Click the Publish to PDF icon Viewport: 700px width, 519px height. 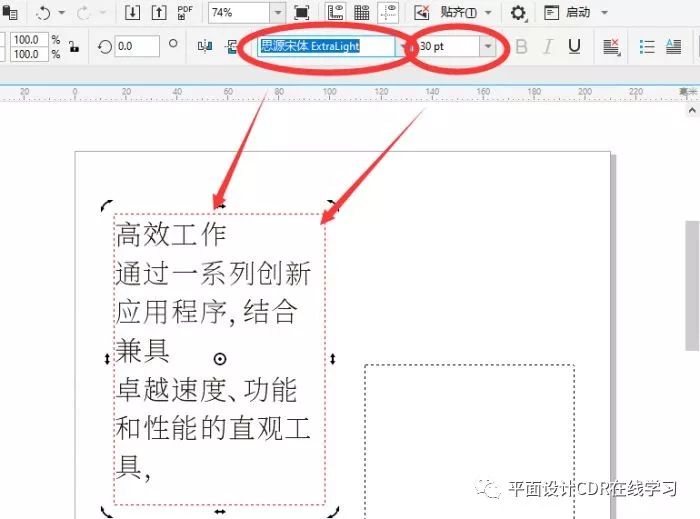185,12
